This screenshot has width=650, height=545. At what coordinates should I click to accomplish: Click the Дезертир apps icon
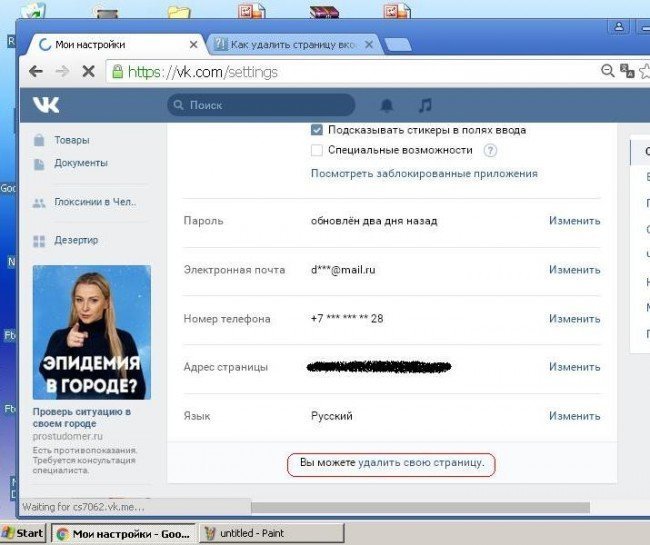(x=39, y=241)
